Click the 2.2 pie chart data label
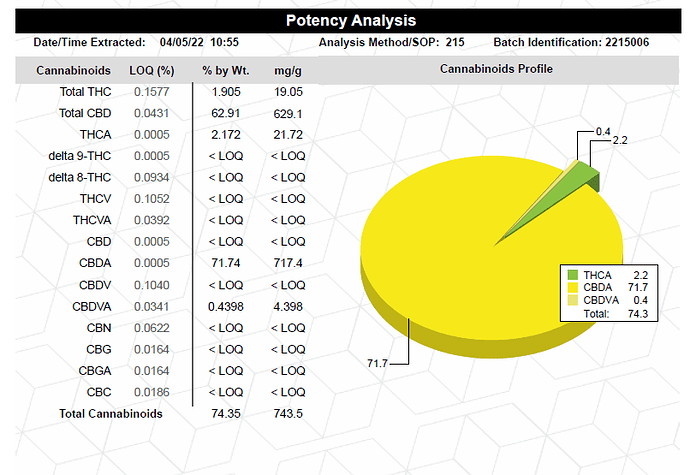The height and width of the screenshot is (475, 690). [619, 141]
